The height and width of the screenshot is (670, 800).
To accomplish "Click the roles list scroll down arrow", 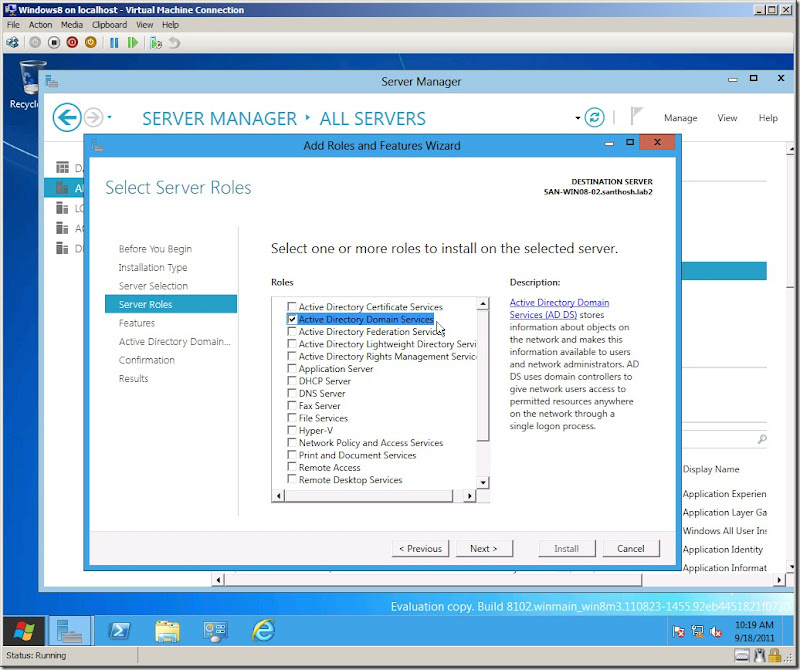I will [483, 482].
